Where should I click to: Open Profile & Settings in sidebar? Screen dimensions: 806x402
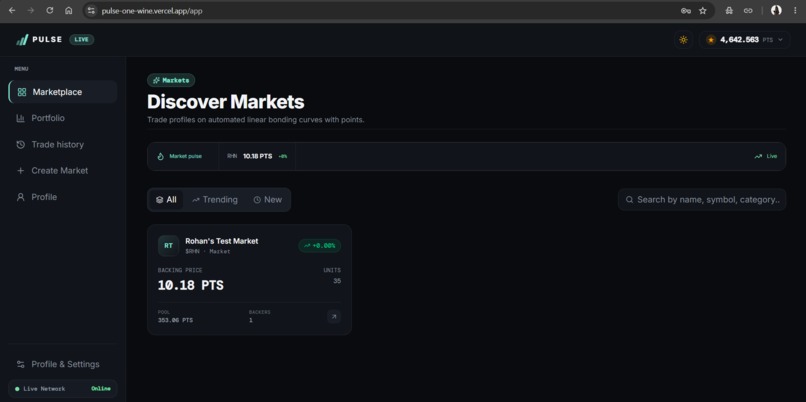tap(63, 364)
